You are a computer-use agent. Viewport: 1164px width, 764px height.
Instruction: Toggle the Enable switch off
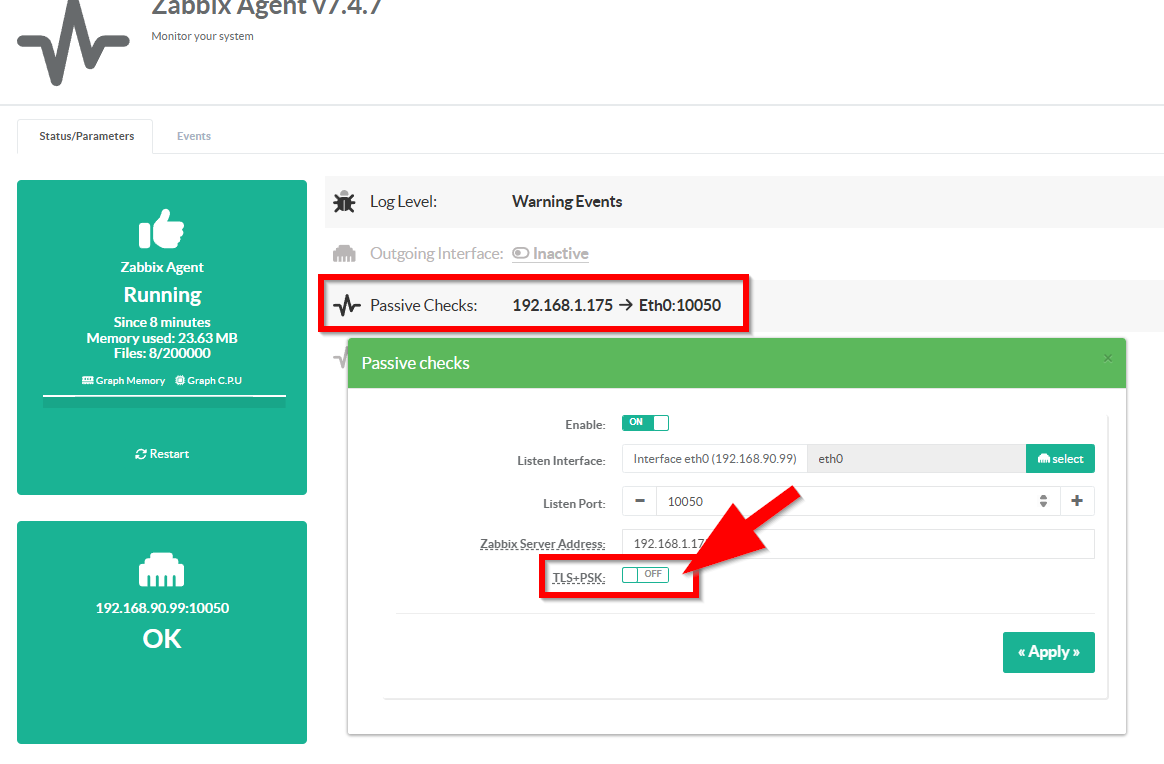pyautogui.click(x=645, y=423)
